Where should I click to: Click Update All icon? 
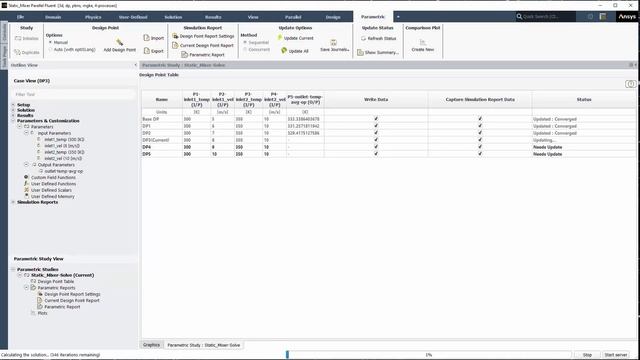tap(284, 51)
